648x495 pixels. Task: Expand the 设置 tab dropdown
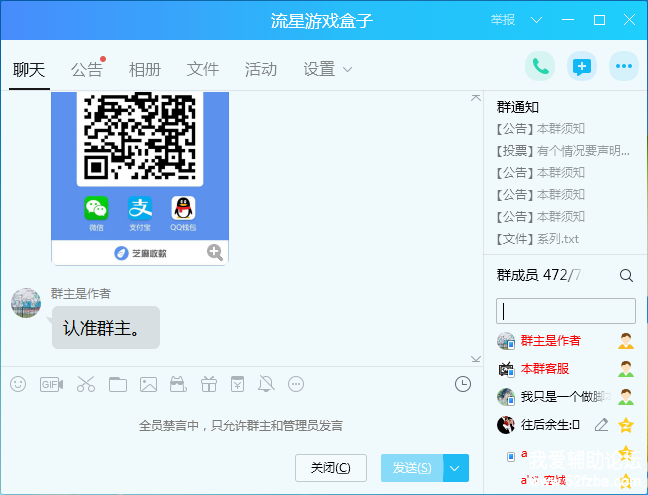pyautogui.click(x=347, y=69)
